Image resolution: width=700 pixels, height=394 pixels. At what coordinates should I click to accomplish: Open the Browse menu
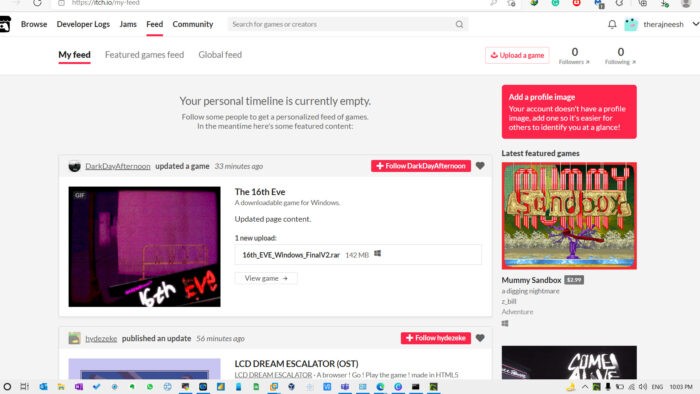(x=34, y=25)
